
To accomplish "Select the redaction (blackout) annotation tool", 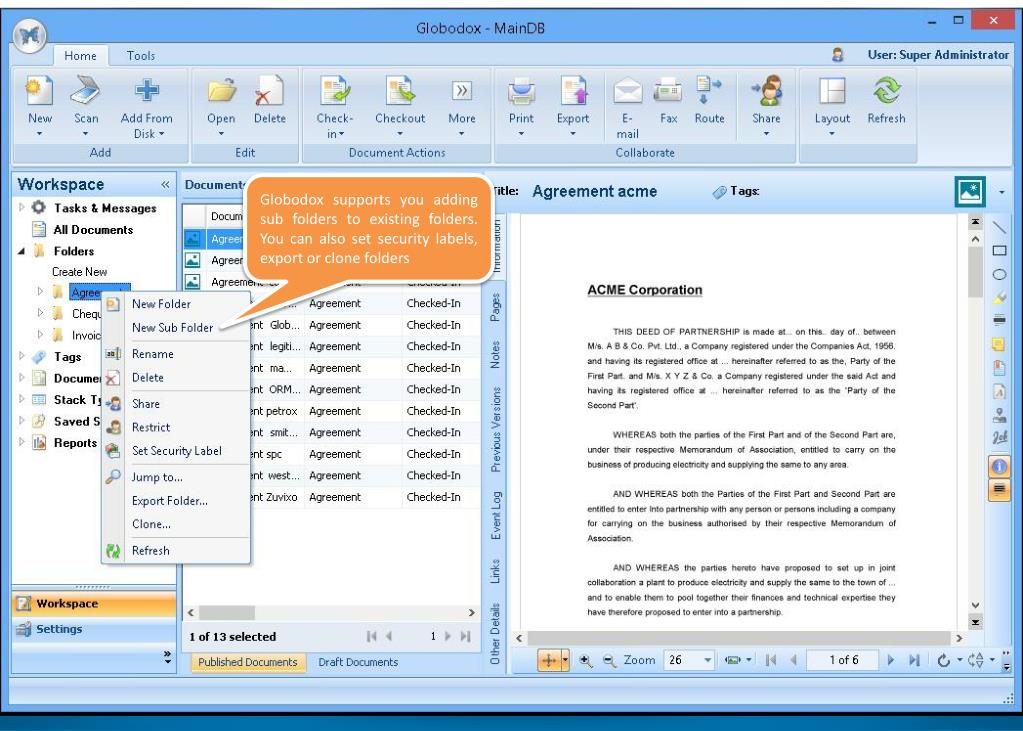I will [999, 320].
